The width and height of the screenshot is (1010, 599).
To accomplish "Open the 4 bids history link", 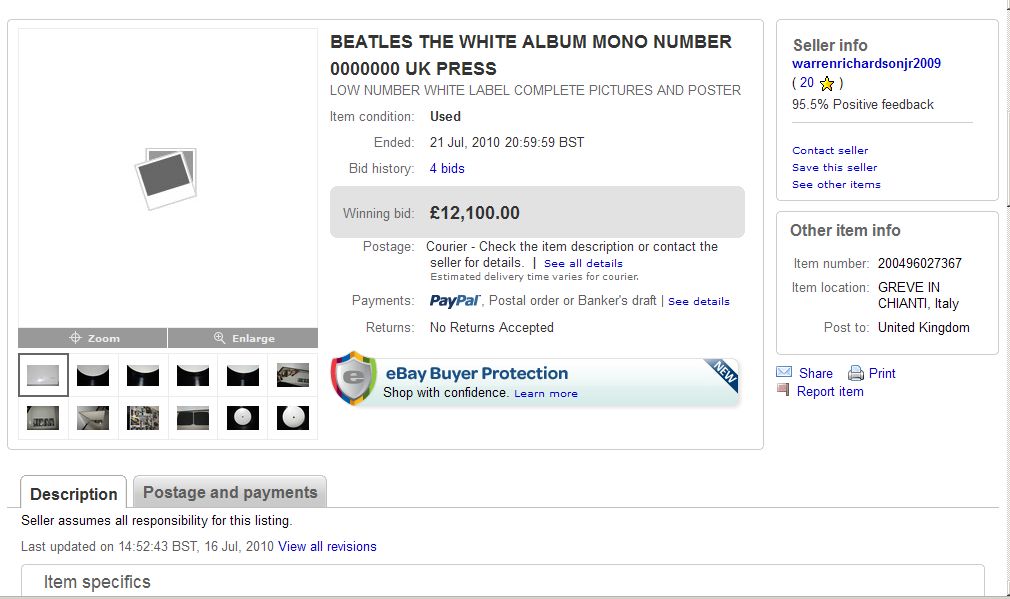I will point(447,169).
